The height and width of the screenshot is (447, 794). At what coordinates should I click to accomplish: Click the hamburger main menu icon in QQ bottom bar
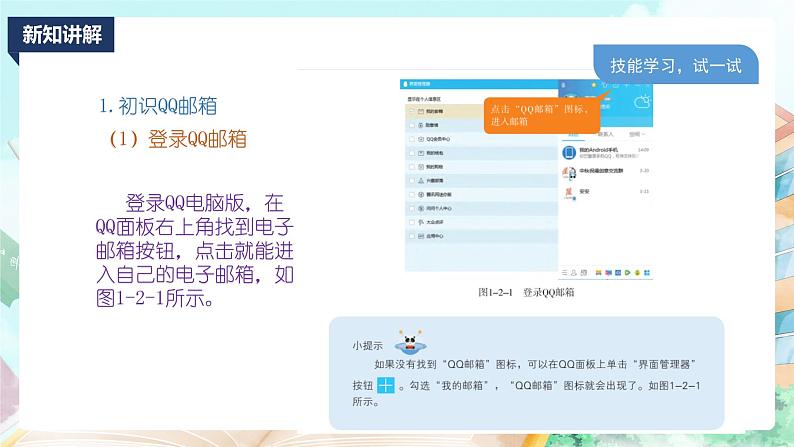coord(563,271)
